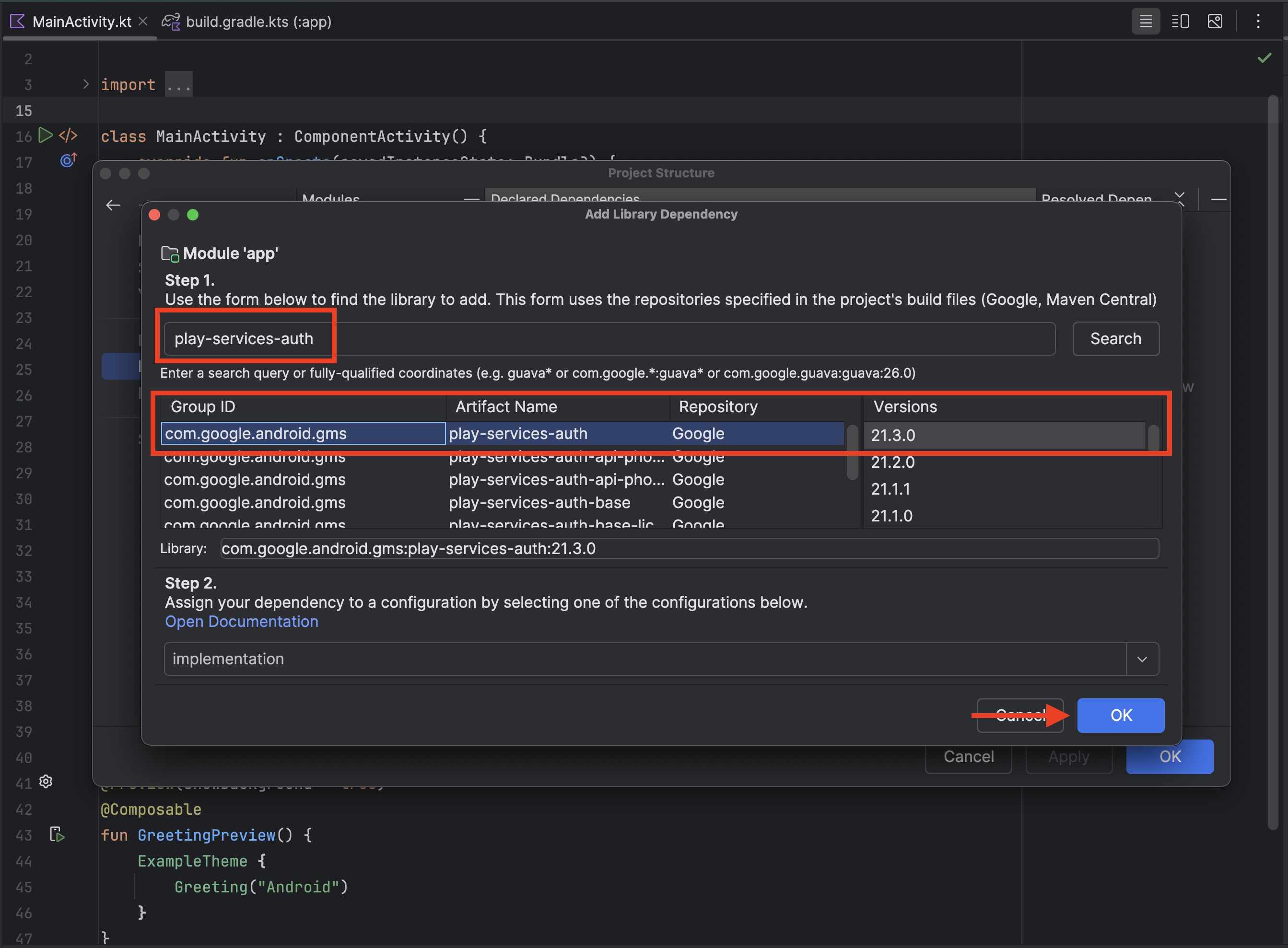
Task: Switch editor to Split view mode
Action: [1180, 22]
